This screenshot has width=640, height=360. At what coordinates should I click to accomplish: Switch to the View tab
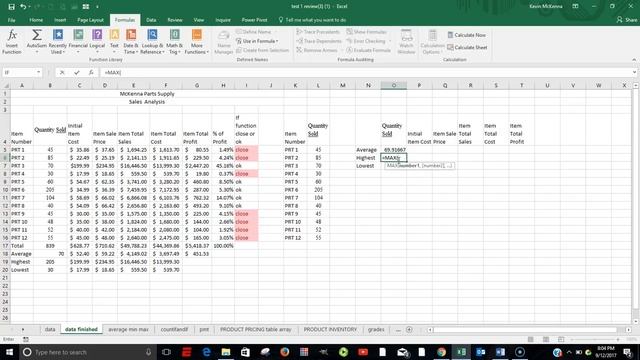point(199,20)
